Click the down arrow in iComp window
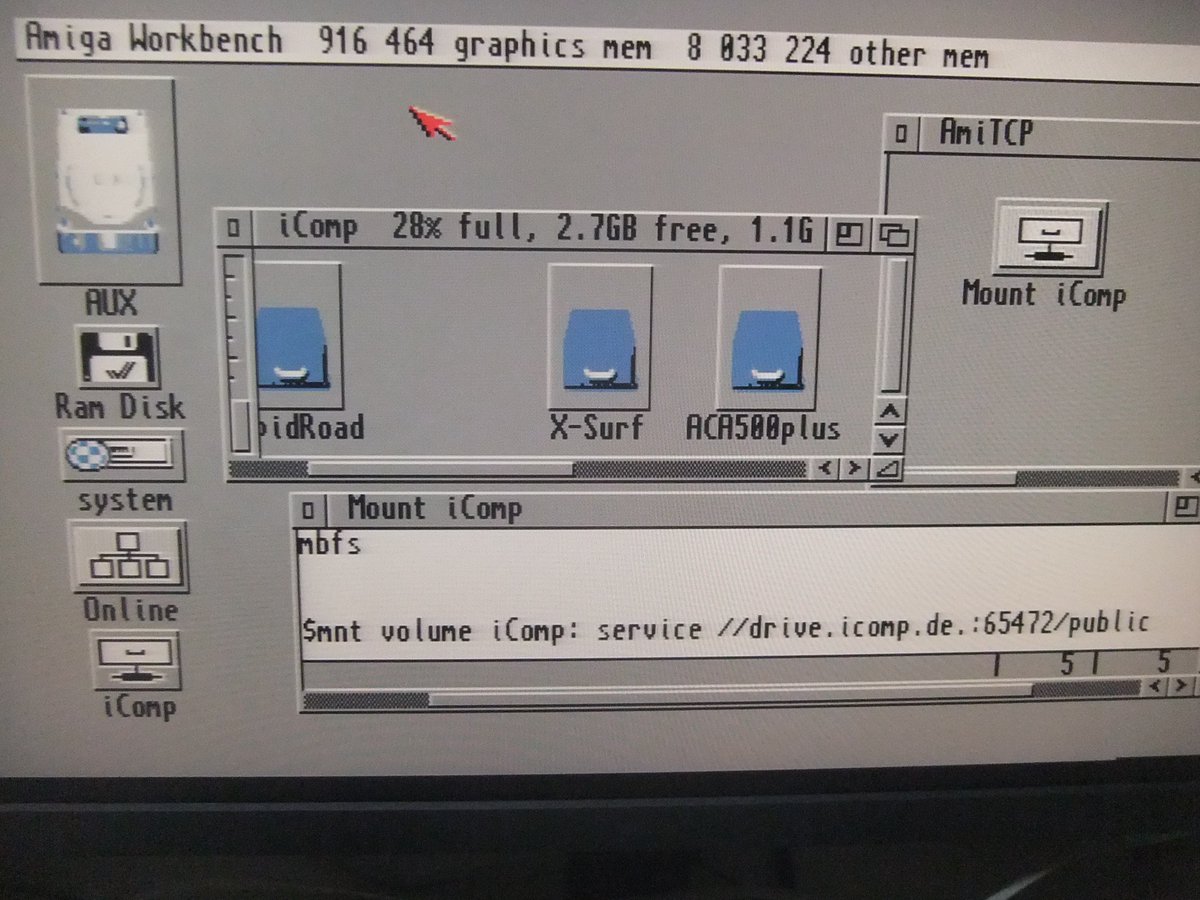This screenshot has height=900, width=1200. pos(890,438)
